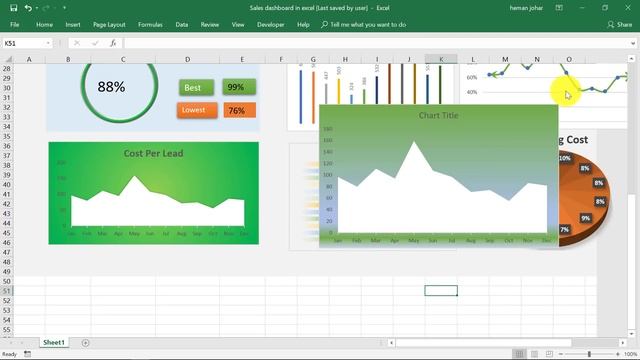Open the Review ribbon tab

(209, 24)
